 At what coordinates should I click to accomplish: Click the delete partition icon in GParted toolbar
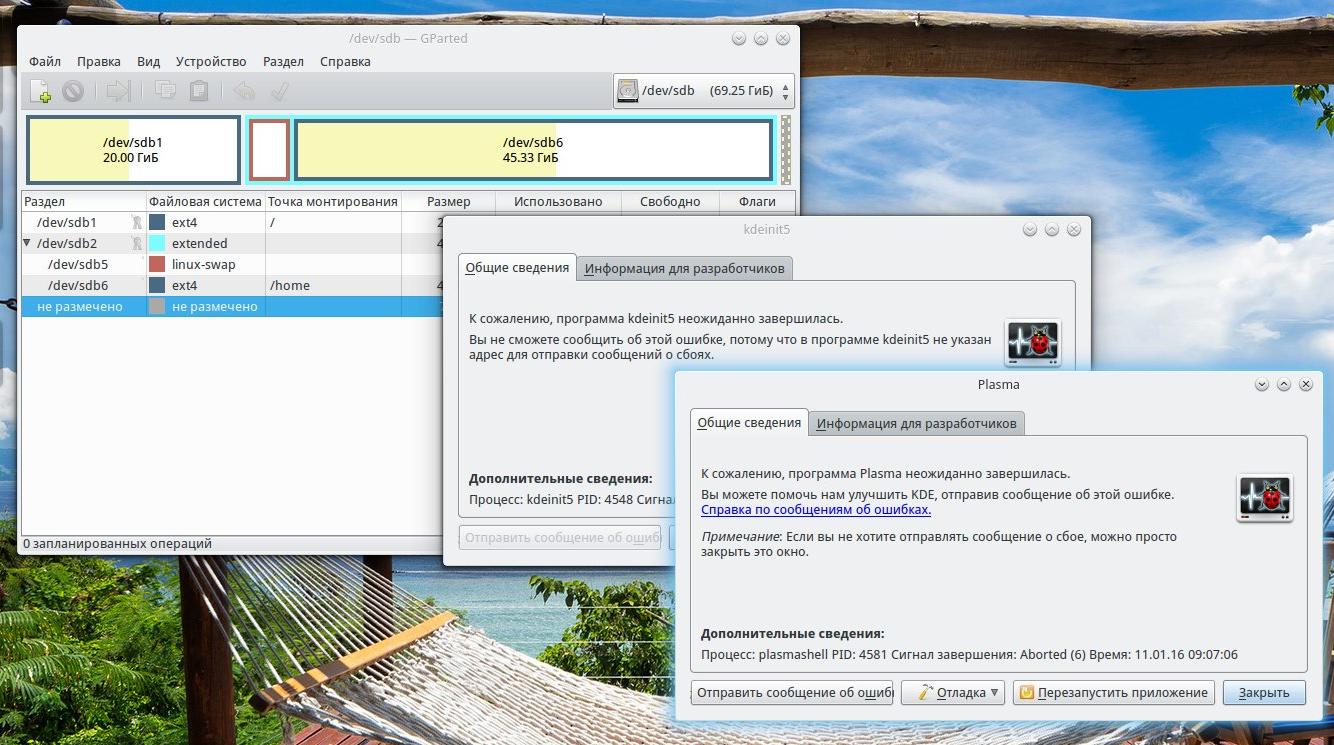(x=73, y=91)
